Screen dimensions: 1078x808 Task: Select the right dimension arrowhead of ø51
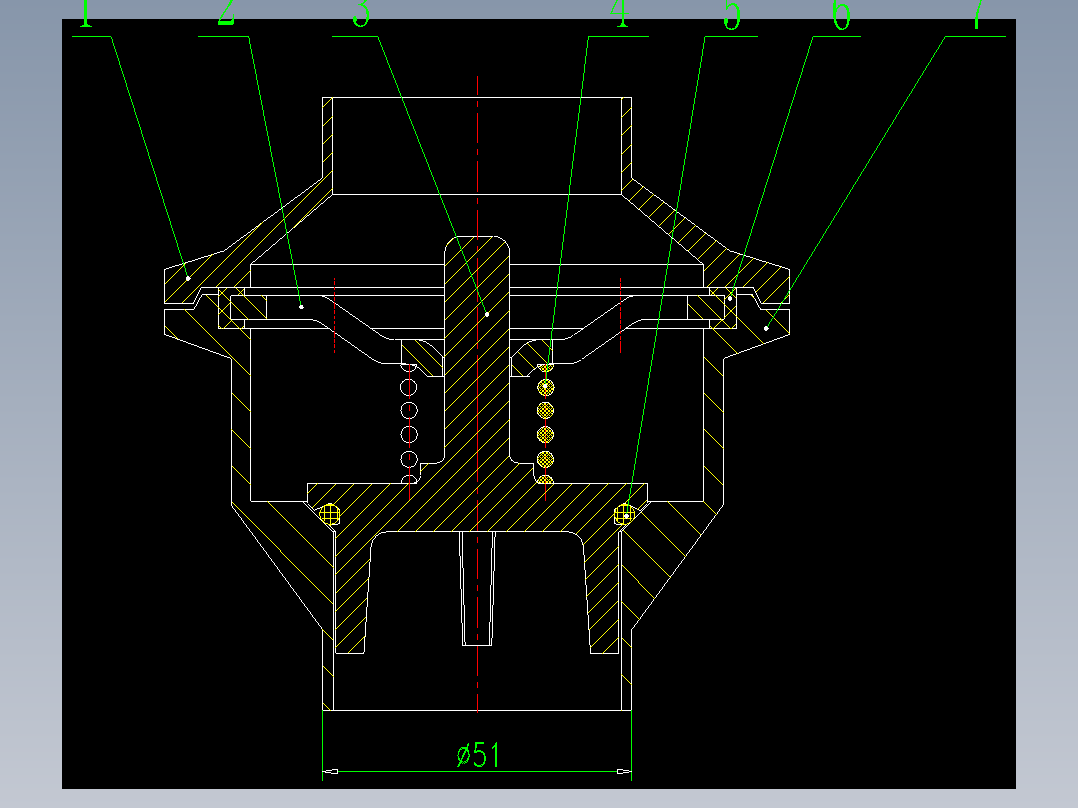(624, 772)
